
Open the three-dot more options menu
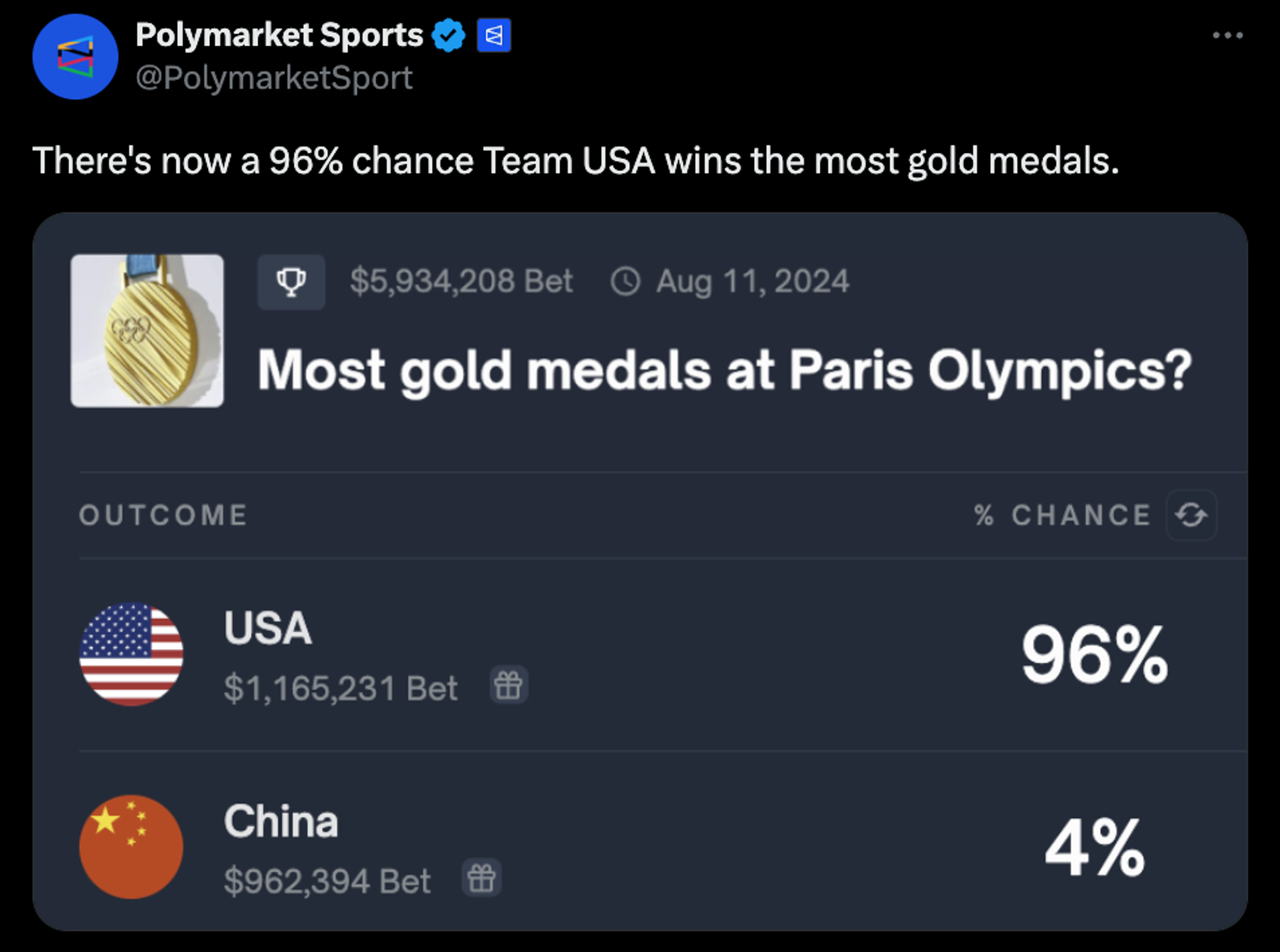(1228, 36)
